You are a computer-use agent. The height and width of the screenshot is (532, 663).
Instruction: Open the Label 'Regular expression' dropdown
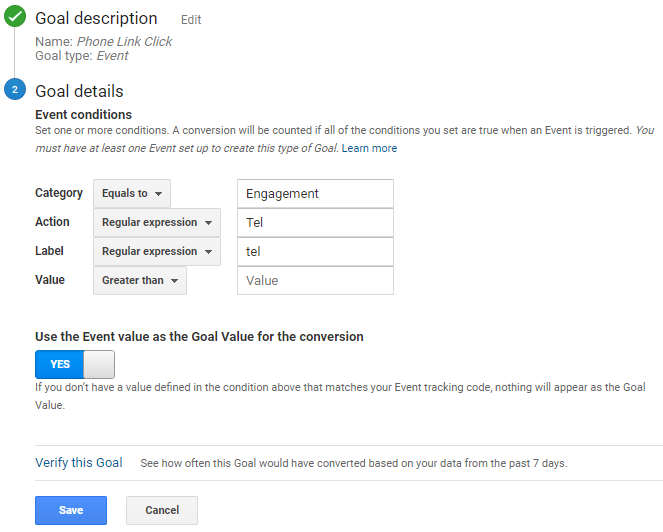pyautogui.click(x=156, y=251)
